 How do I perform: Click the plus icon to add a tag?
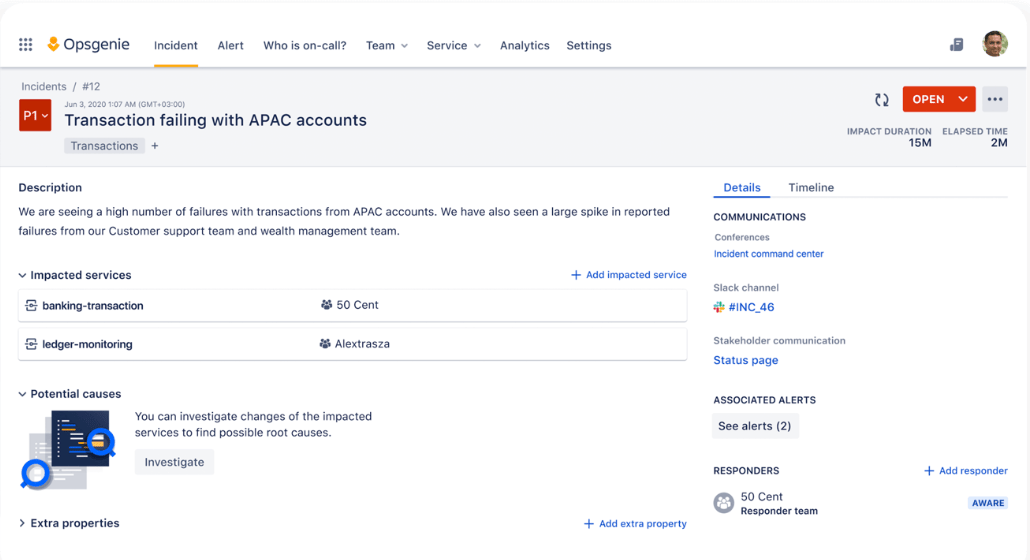(155, 146)
